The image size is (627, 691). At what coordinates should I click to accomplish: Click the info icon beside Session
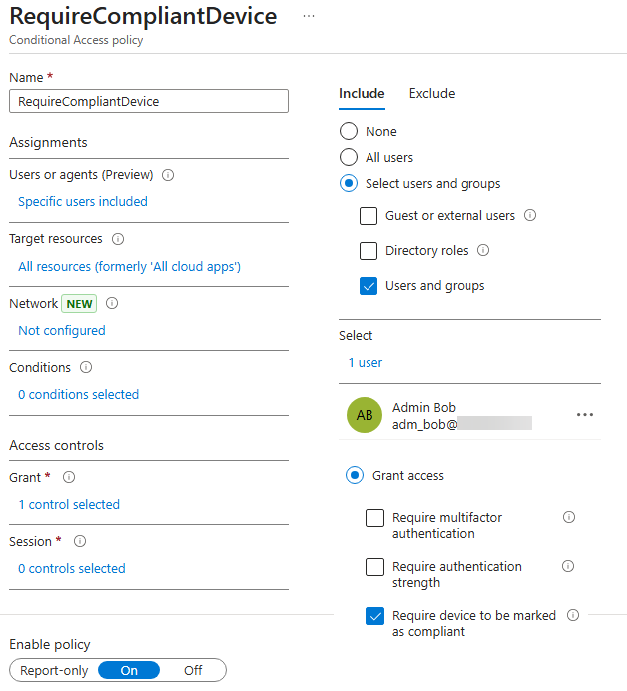(x=80, y=542)
